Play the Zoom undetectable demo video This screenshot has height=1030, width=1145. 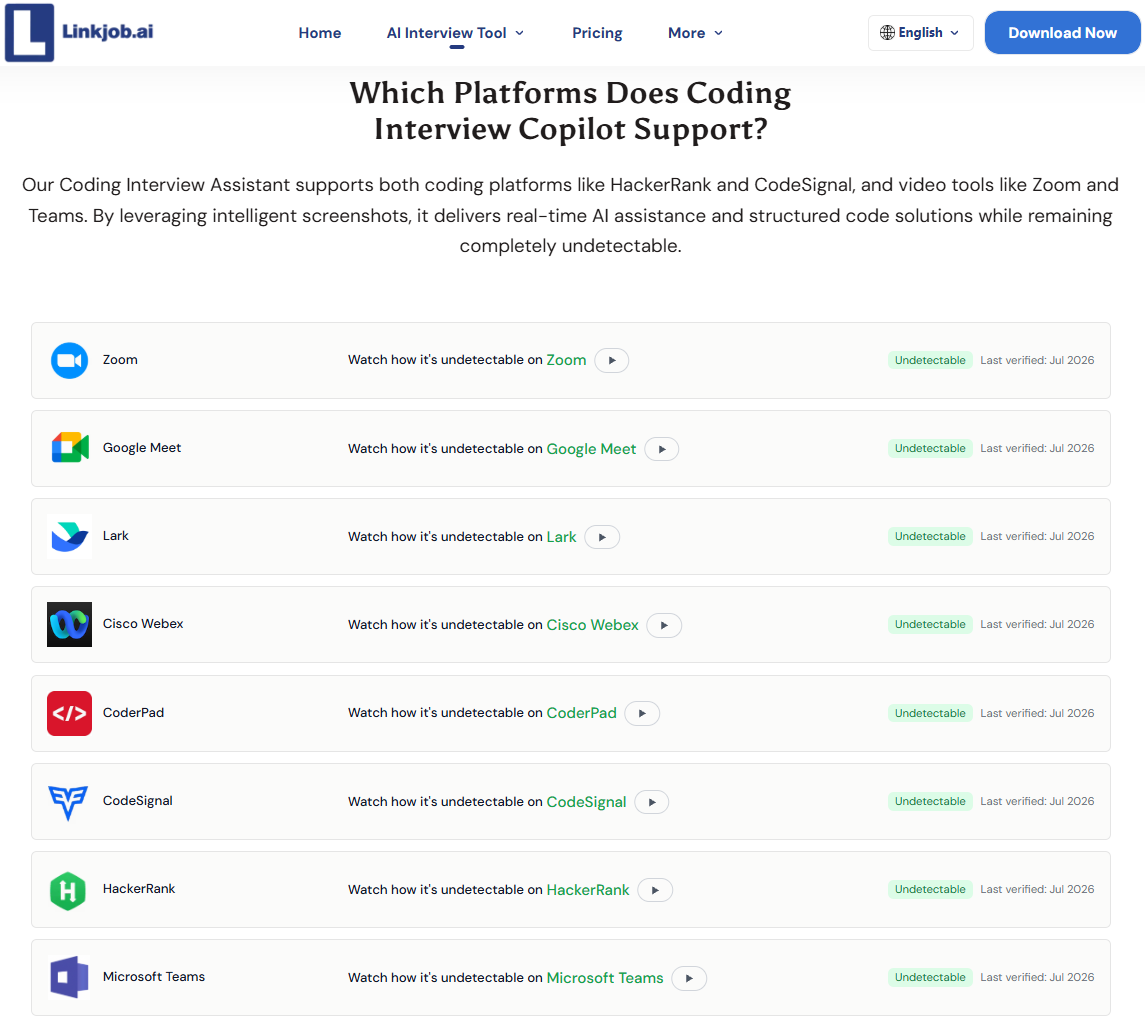pyautogui.click(x=612, y=361)
